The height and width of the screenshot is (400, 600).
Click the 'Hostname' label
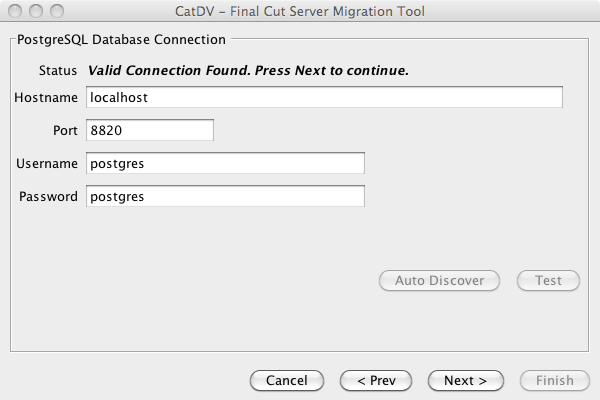[46, 98]
